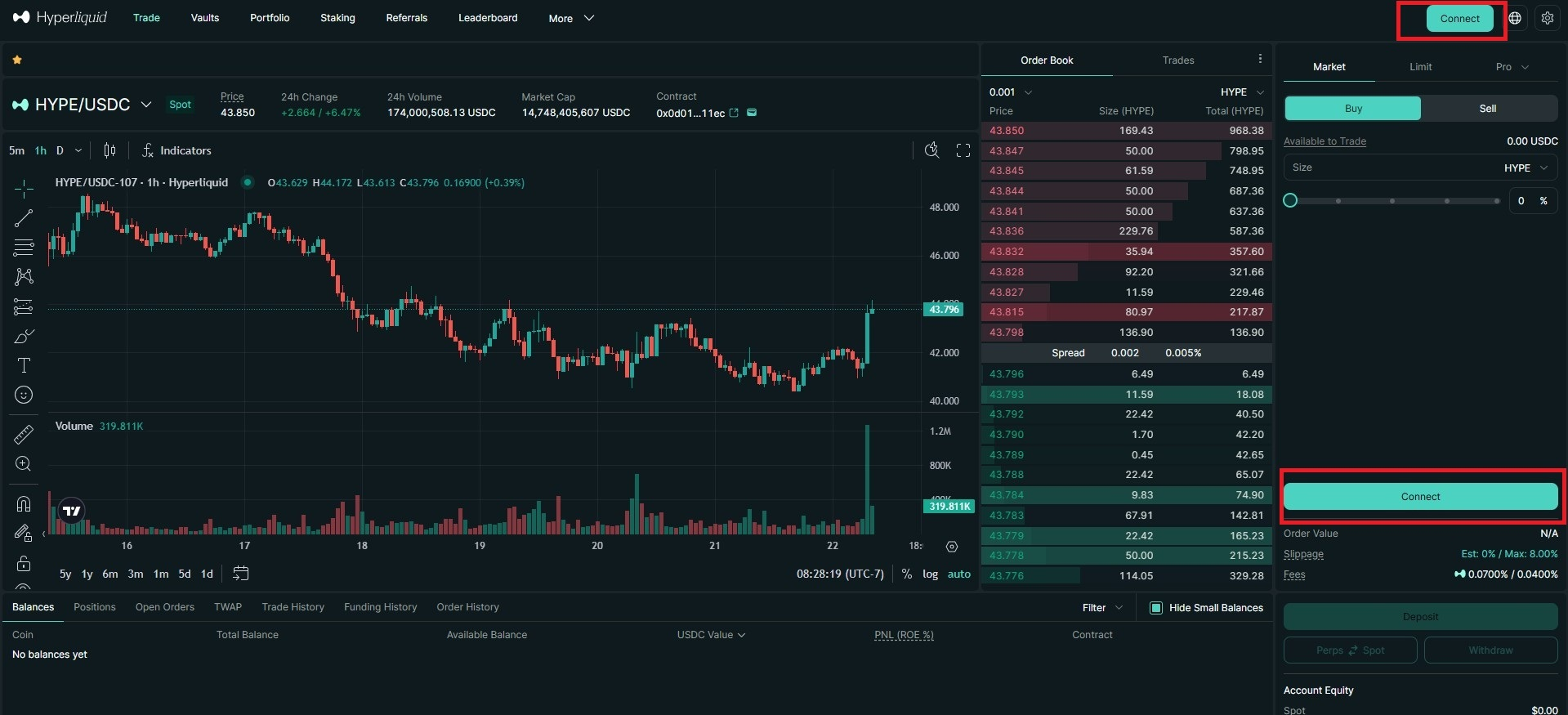Screen dimensions: 1568x715
Task: Click the Perps to Spot transfer button
Action: coord(1350,650)
